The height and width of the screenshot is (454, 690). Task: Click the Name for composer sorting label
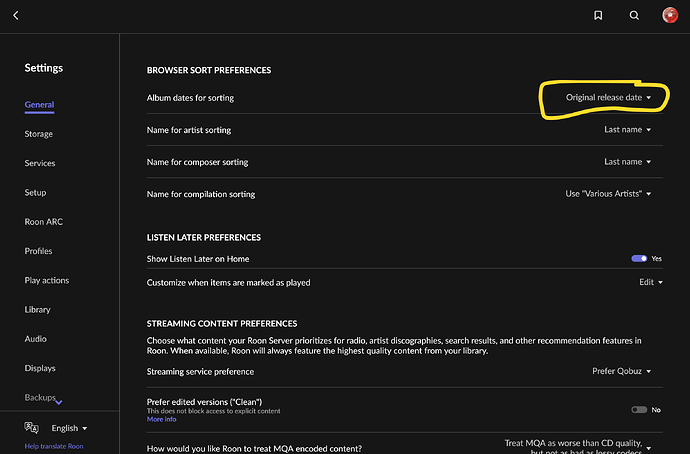[197, 162]
